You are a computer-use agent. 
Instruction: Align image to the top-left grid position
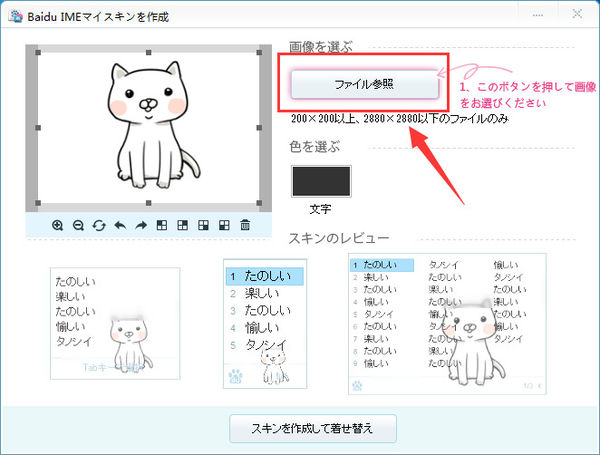(162, 225)
